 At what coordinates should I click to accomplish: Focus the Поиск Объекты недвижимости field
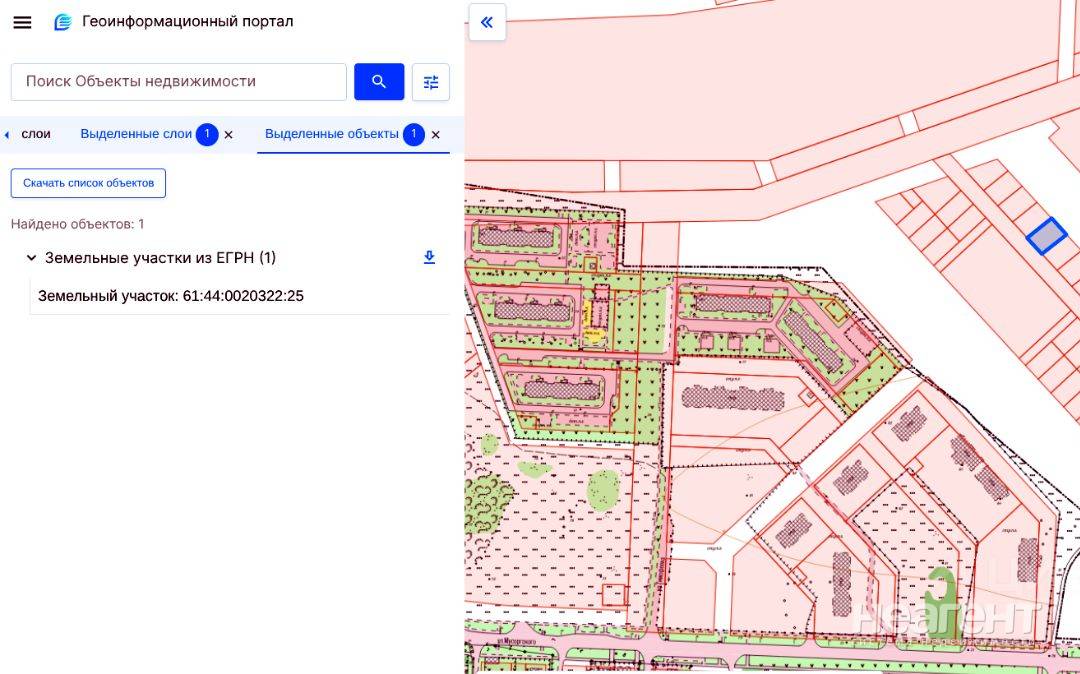tap(178, 82)
